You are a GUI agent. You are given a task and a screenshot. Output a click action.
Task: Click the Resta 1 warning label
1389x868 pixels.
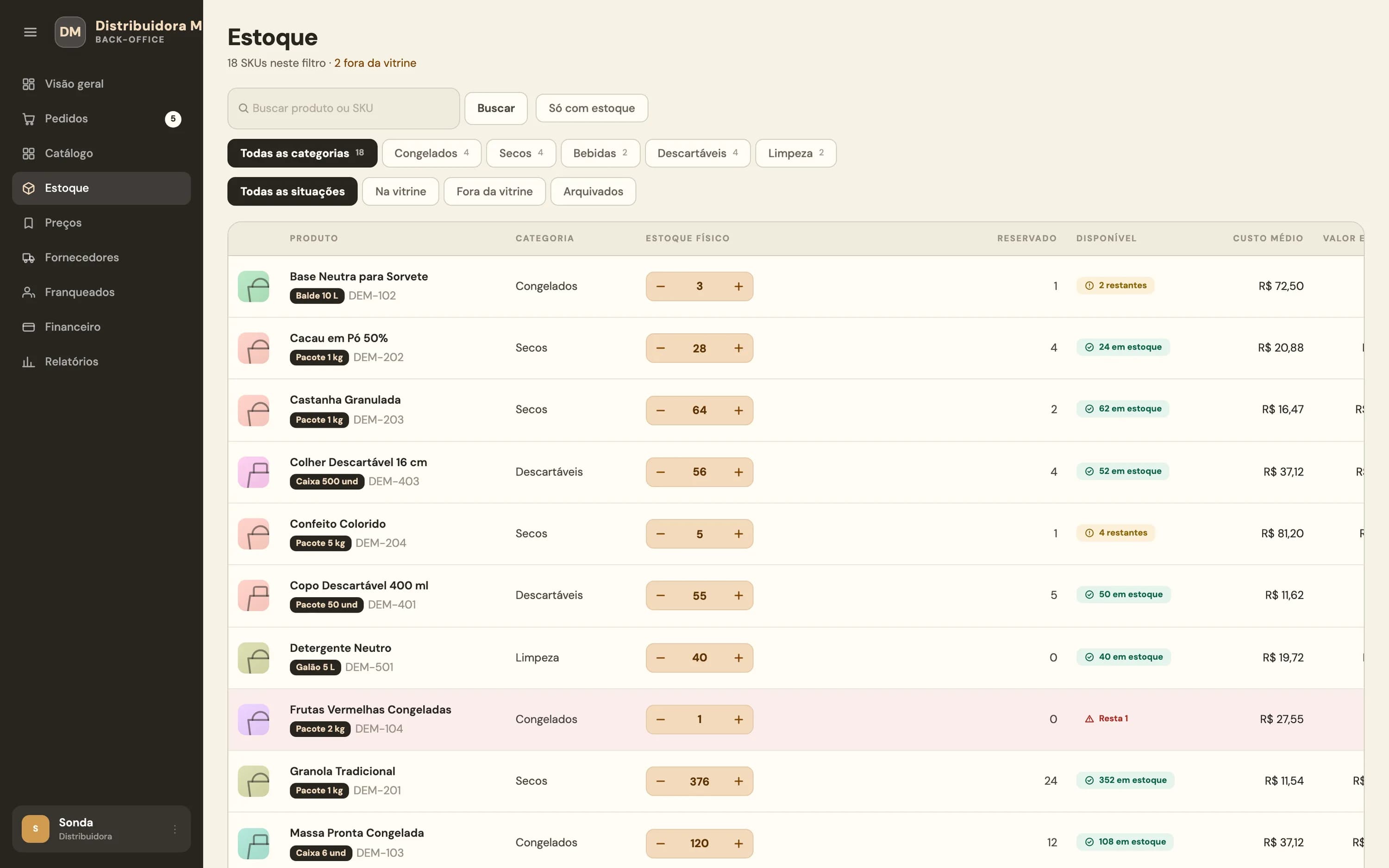[1106, 719]
